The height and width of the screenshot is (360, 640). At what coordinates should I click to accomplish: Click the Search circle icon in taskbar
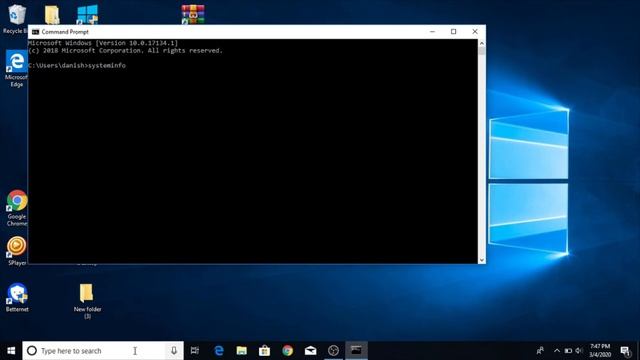pyautogui.click(x=32, y=351)
